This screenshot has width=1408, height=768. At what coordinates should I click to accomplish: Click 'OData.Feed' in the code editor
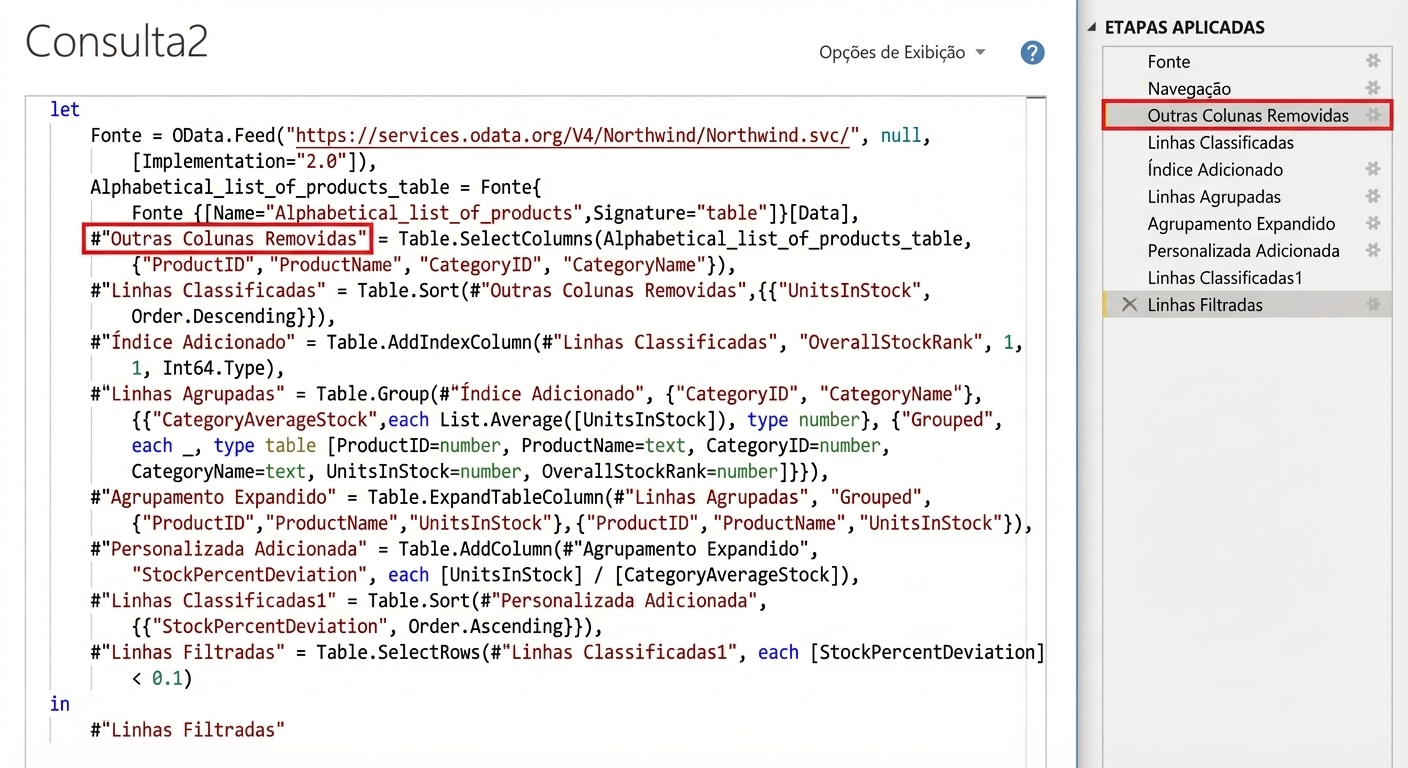(x=223, y=135)
